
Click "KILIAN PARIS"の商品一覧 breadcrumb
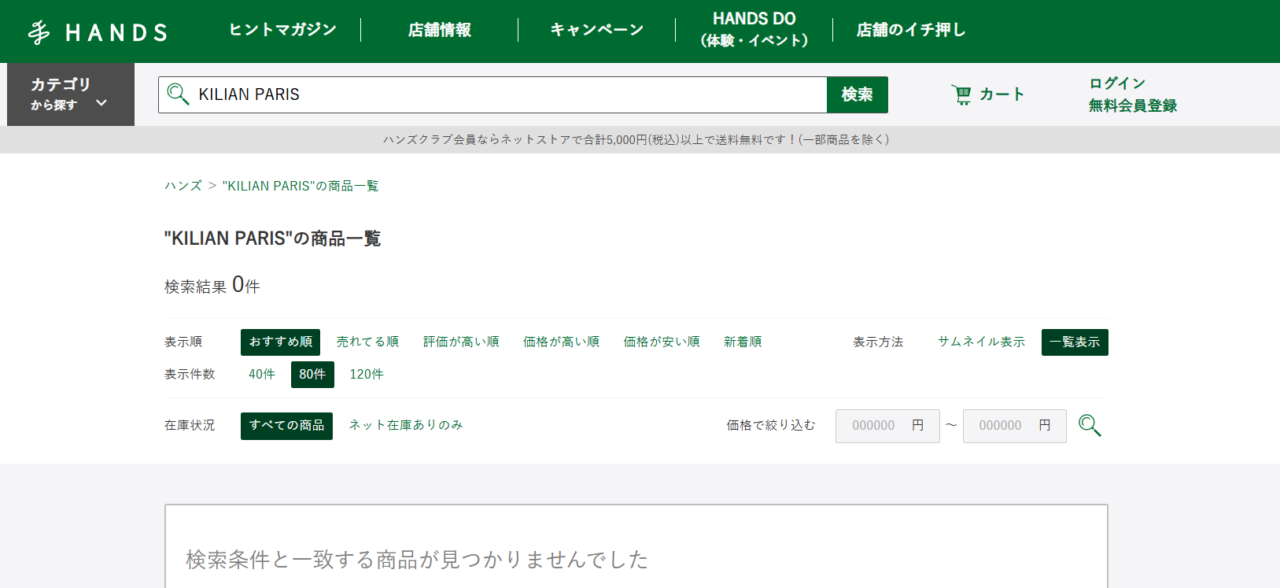tap(300, 186)
